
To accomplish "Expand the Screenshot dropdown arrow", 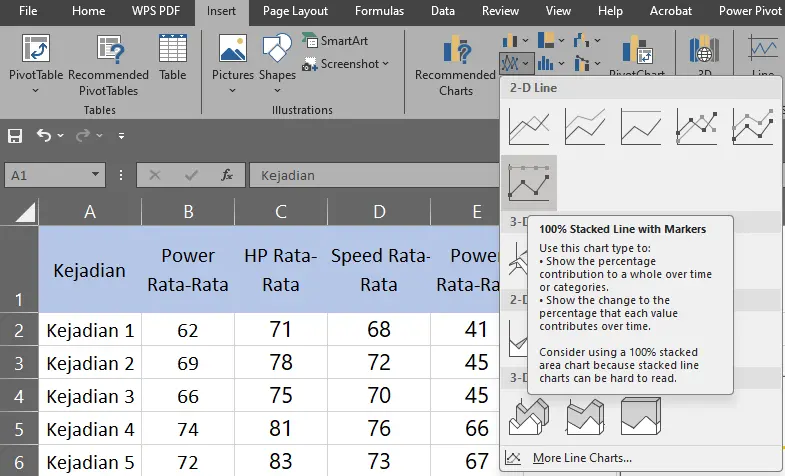I will point(385,64).
